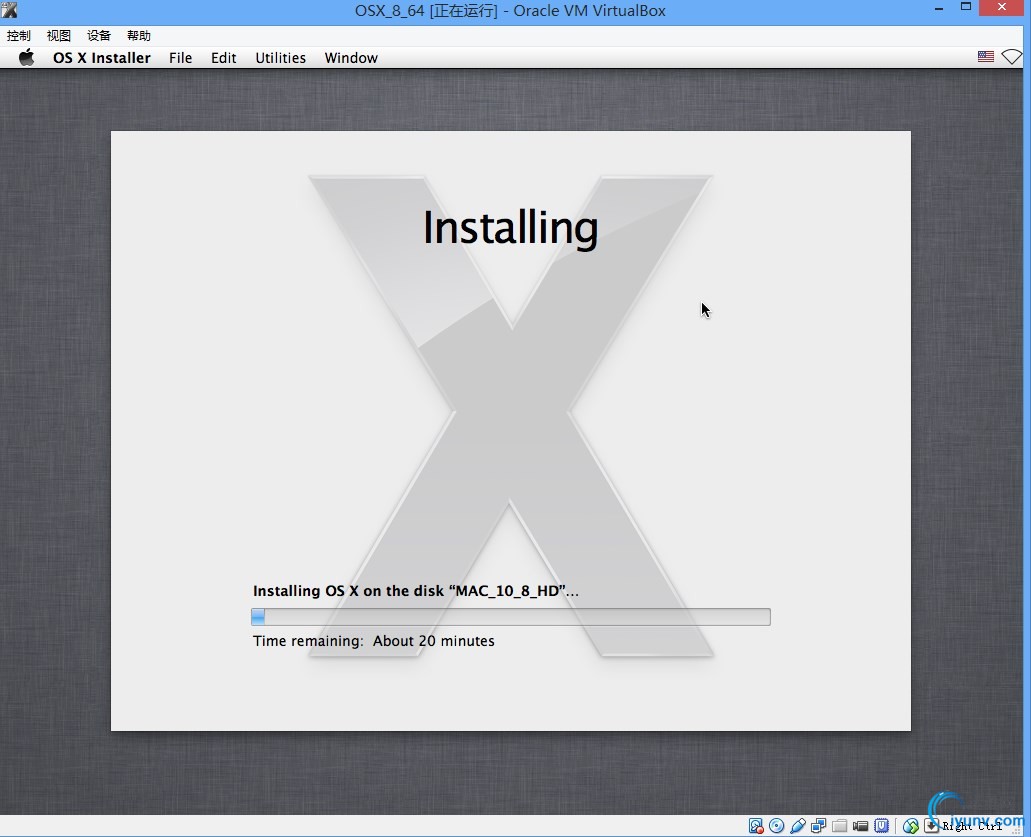Viewport: 1031px width, 837px height.
Task: Minimize the VirtualBox window
Action: (939, 8)
